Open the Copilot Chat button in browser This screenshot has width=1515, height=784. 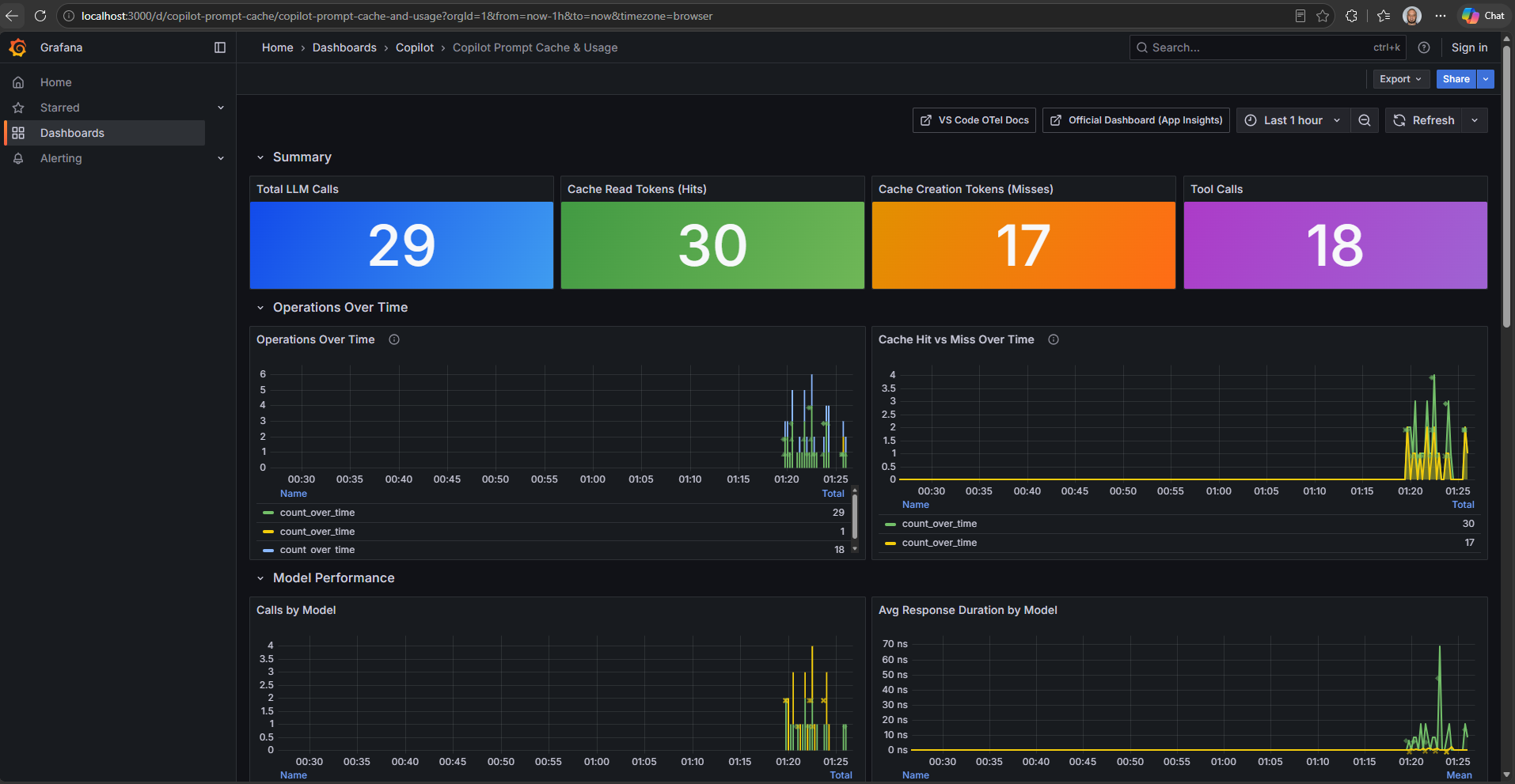pyautogui.click(x=1483, y=16)
